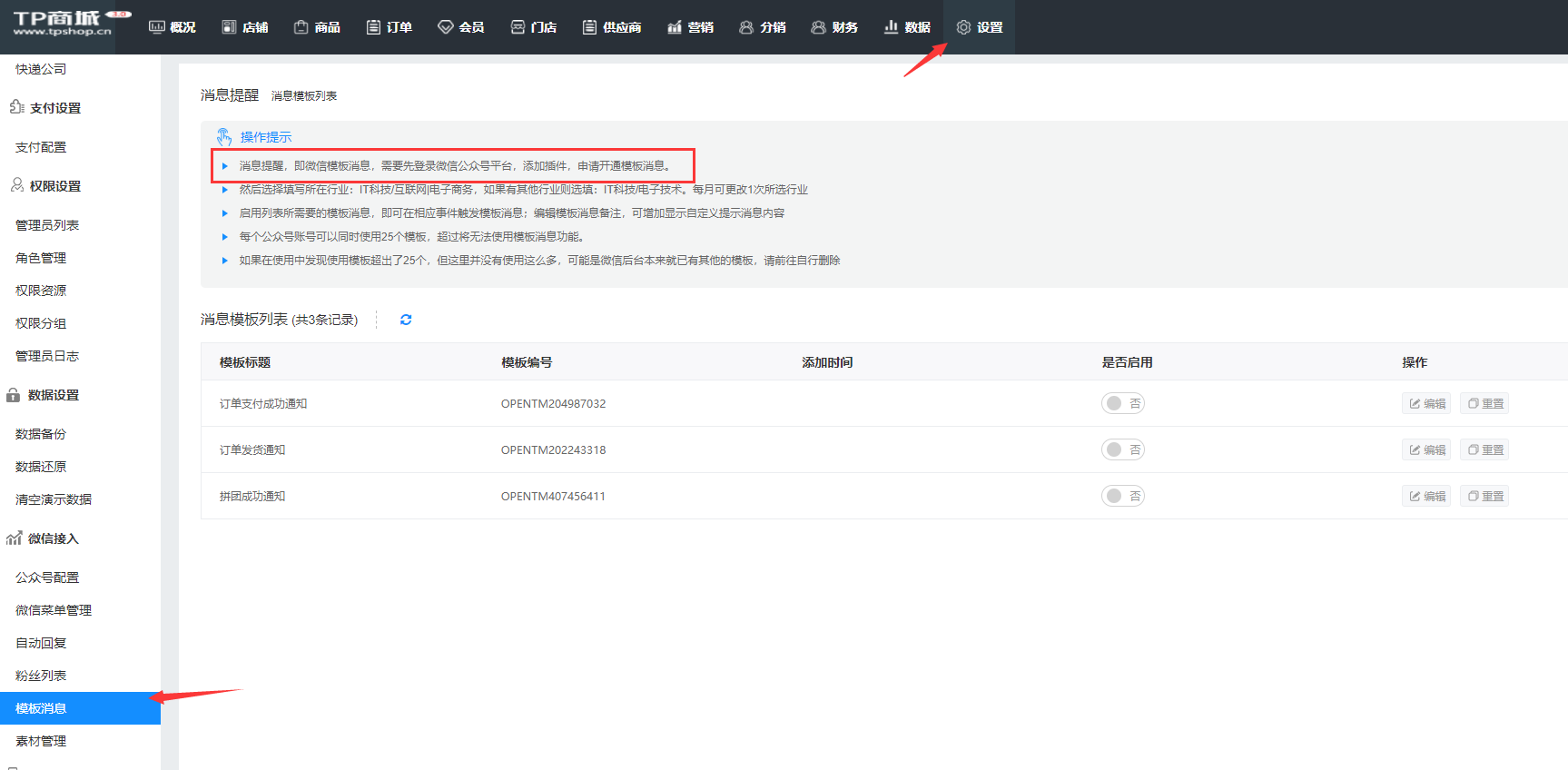
Task: Click the refresh icon beside template list
Action: pyautogui.click(x=406, y=320)
